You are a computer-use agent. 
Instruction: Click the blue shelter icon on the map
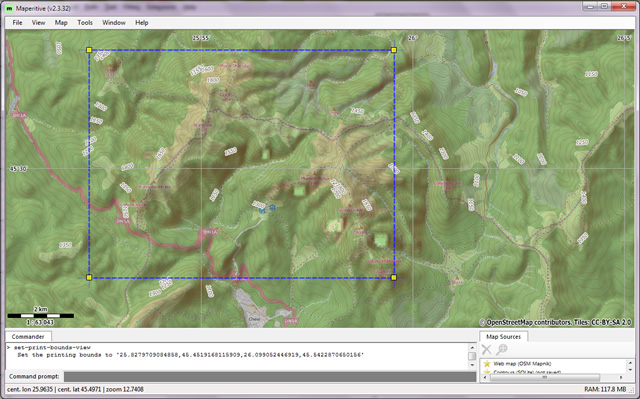[x=272, y=208]
